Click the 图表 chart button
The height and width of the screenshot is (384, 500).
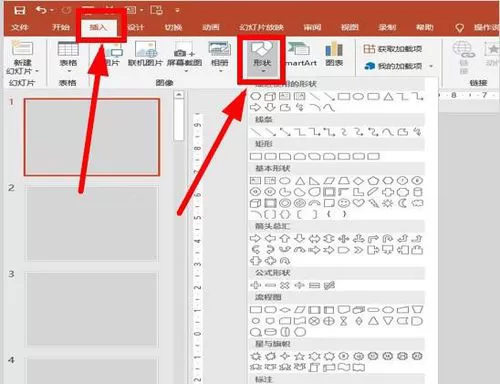(x=334, y=54)
